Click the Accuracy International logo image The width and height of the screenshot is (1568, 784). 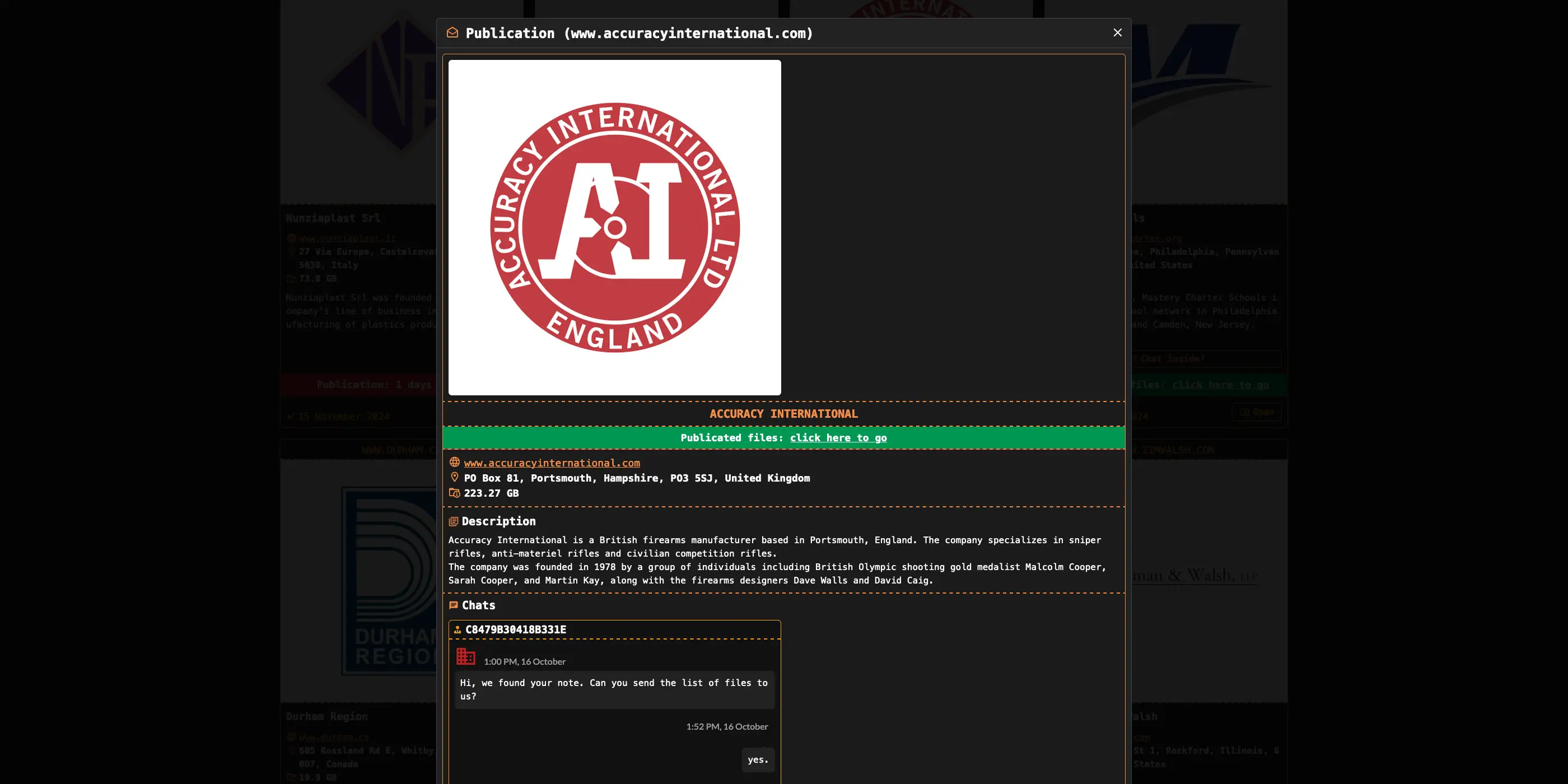click(x=614, y=227)
